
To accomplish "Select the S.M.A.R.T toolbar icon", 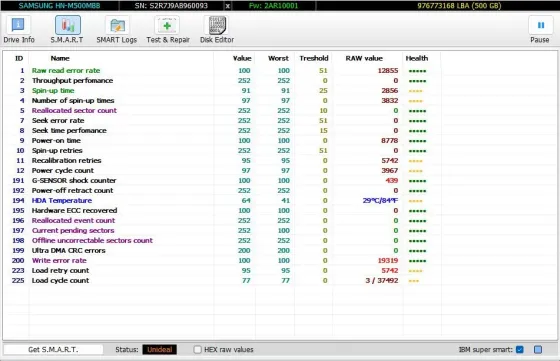I will (67, 30).
